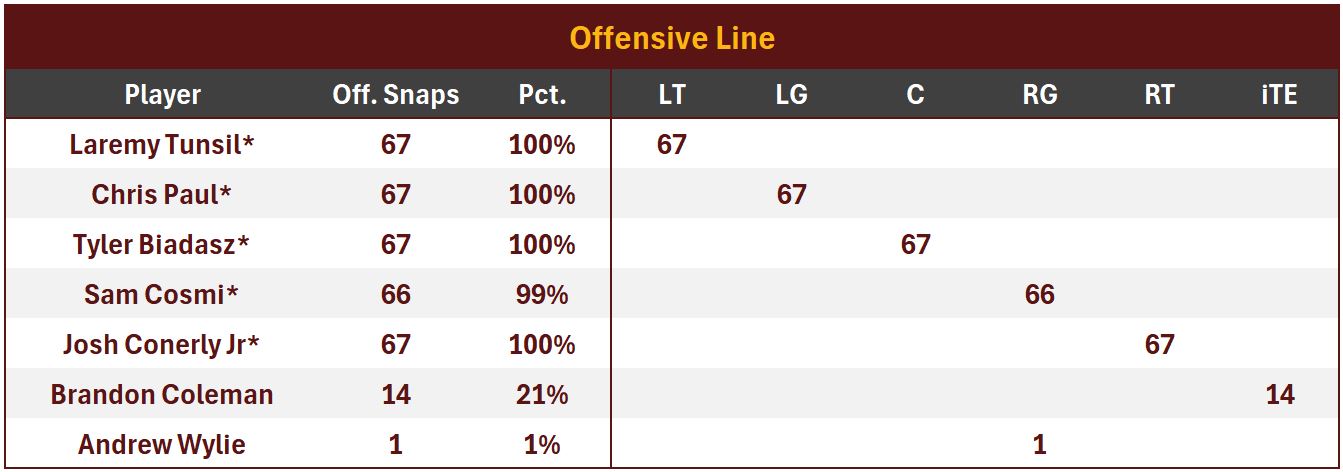Click the iTE column header

(1279, 95)
